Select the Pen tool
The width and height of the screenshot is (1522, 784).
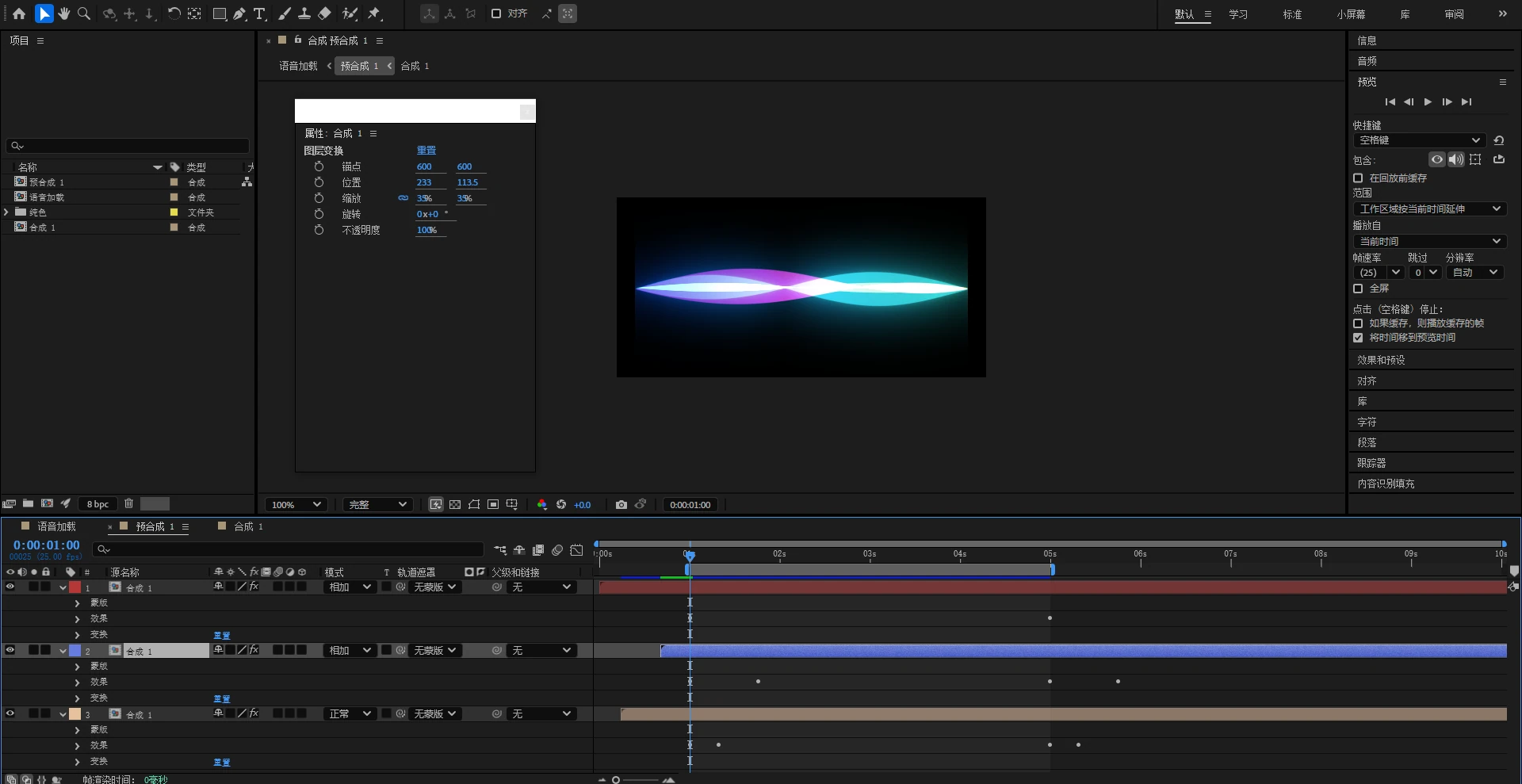(x=239, y=13)
